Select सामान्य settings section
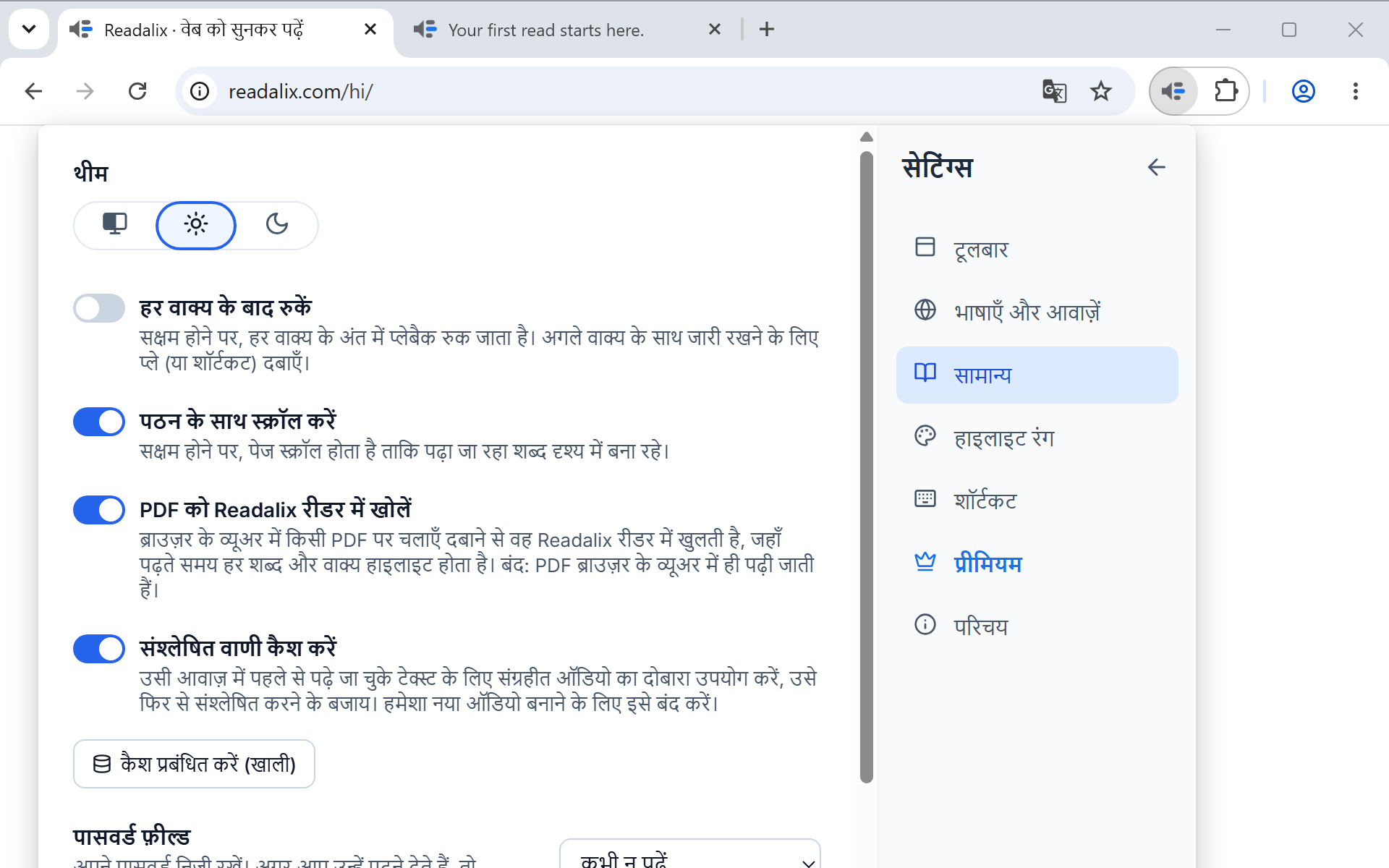 pos(1037,375)
